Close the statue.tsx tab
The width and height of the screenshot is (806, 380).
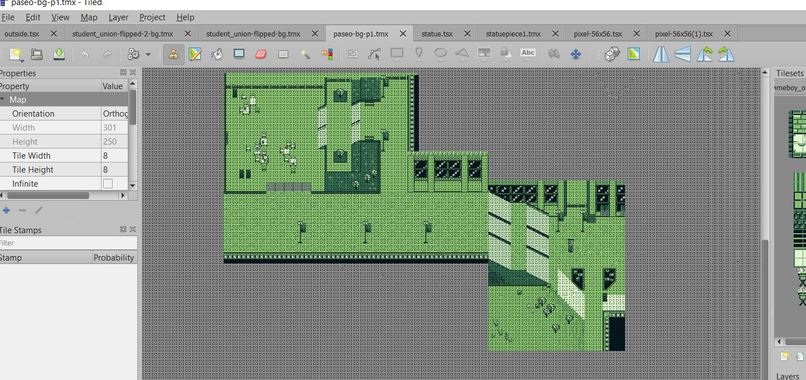(467, 33)
